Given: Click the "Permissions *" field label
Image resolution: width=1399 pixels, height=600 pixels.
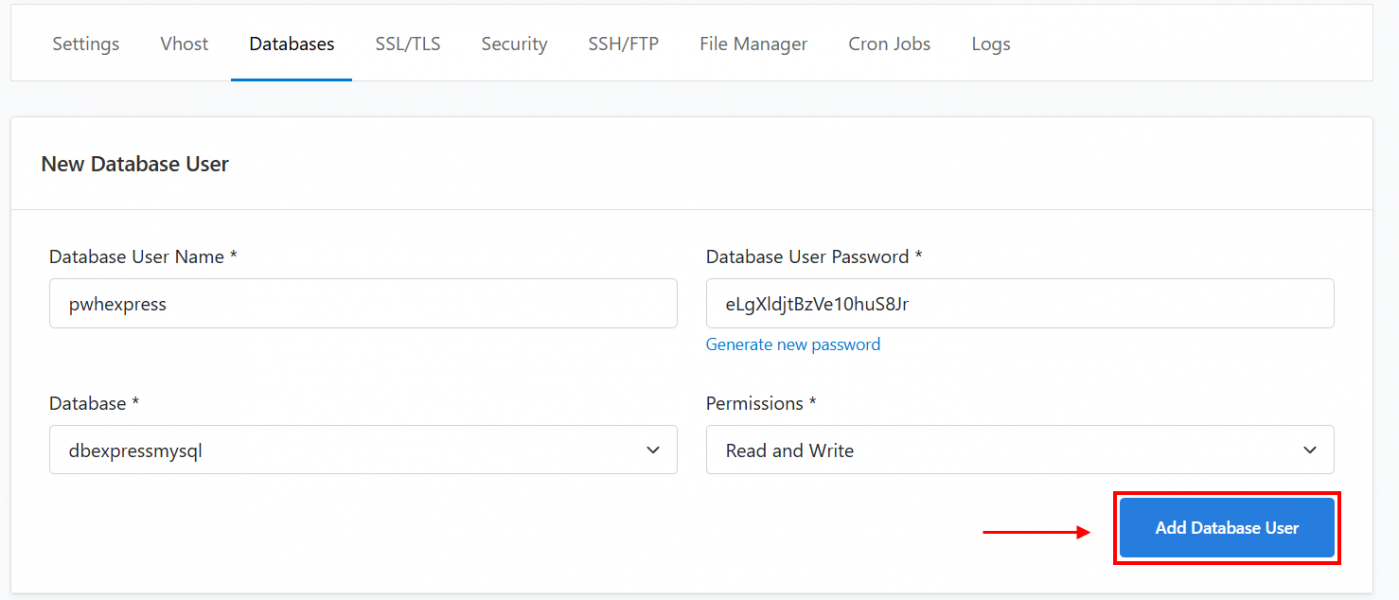Looking at the screenshot, I should [761, 404].
